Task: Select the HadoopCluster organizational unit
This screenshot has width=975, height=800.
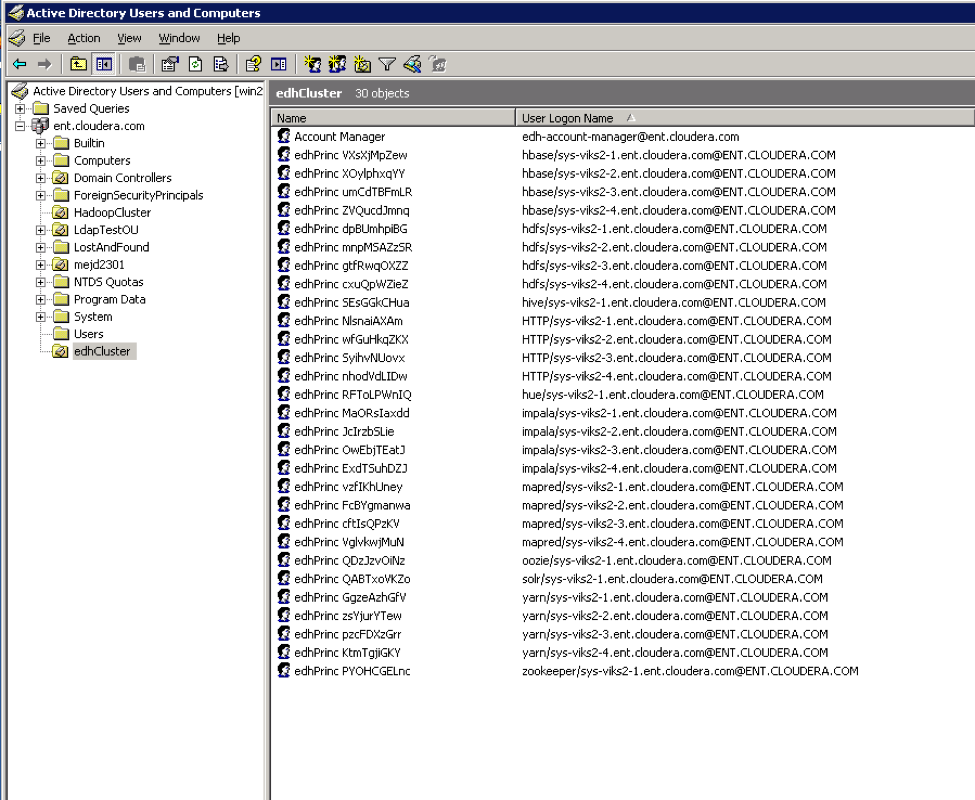Action: [x=112, y=213]
